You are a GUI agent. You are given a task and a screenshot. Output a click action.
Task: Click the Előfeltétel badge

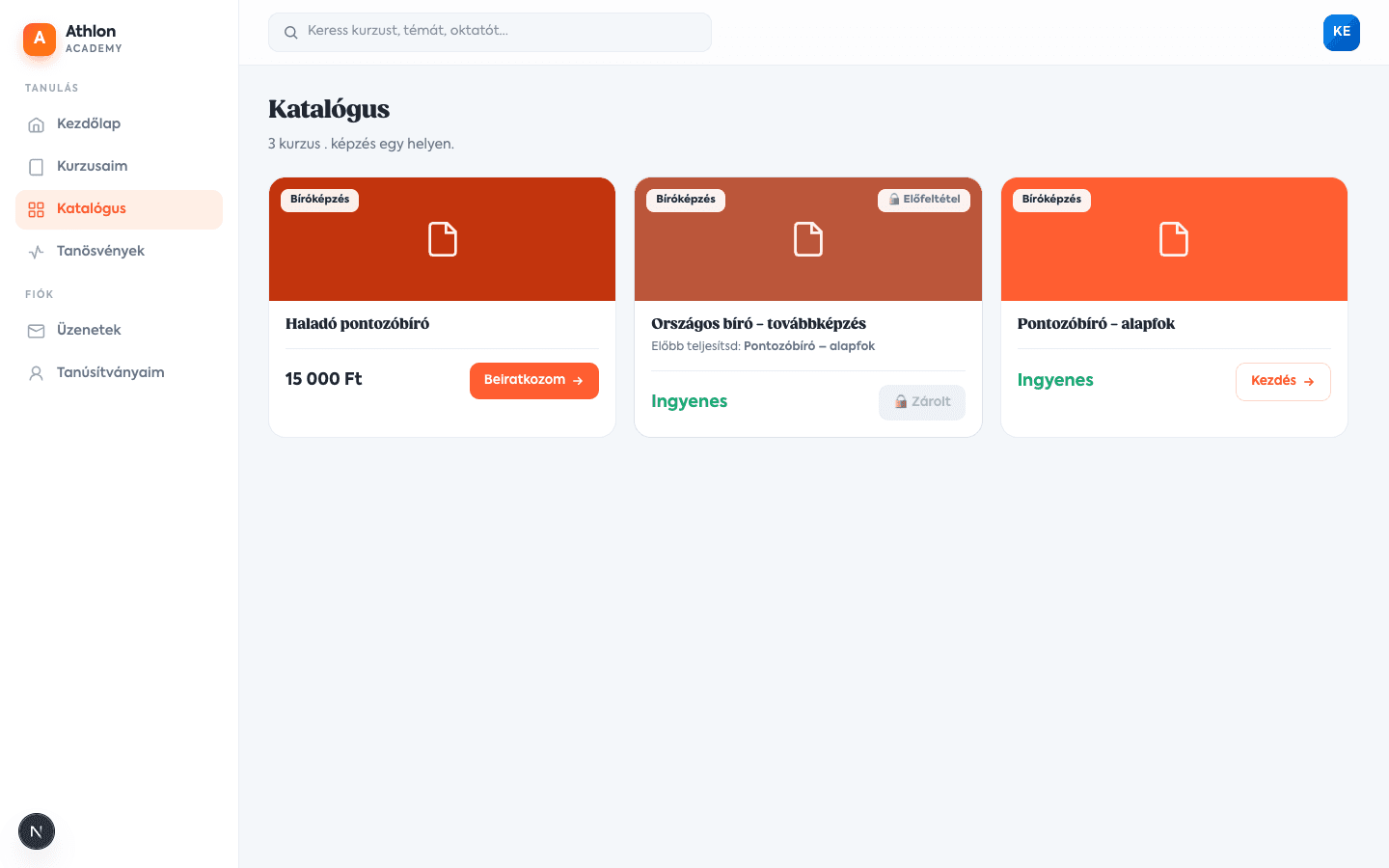(x=924, y=200)
